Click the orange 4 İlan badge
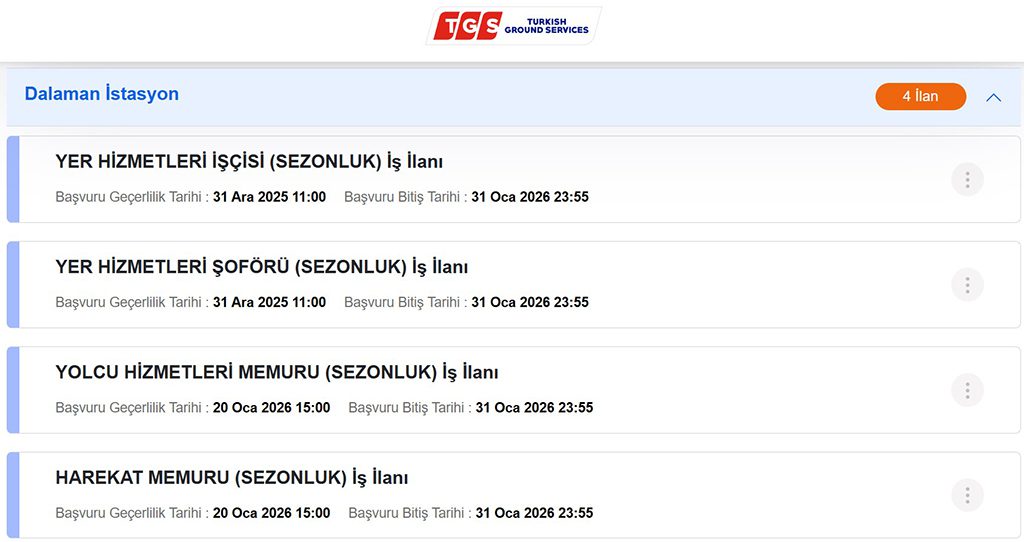1024x542 pixels. (x=920, y=97)
